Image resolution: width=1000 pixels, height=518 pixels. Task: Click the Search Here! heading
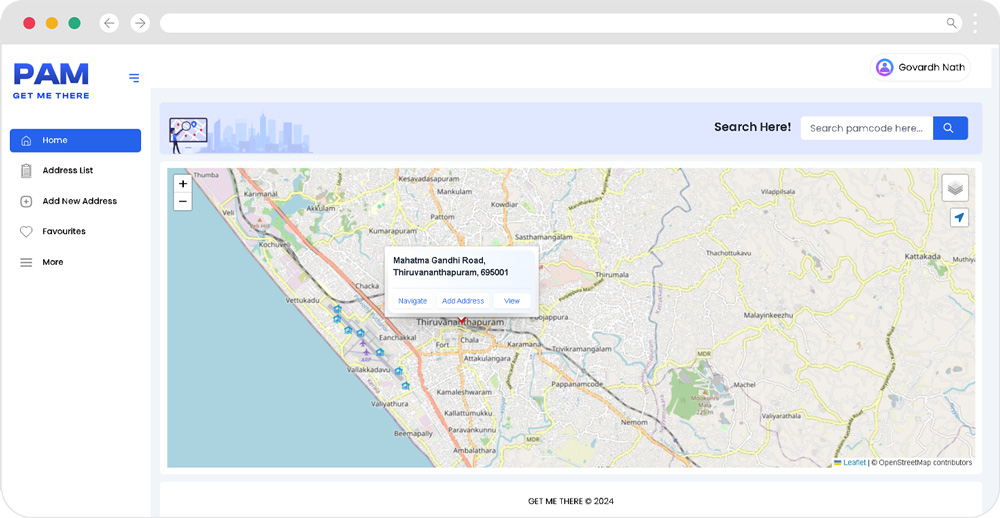[x=753, y=127]
